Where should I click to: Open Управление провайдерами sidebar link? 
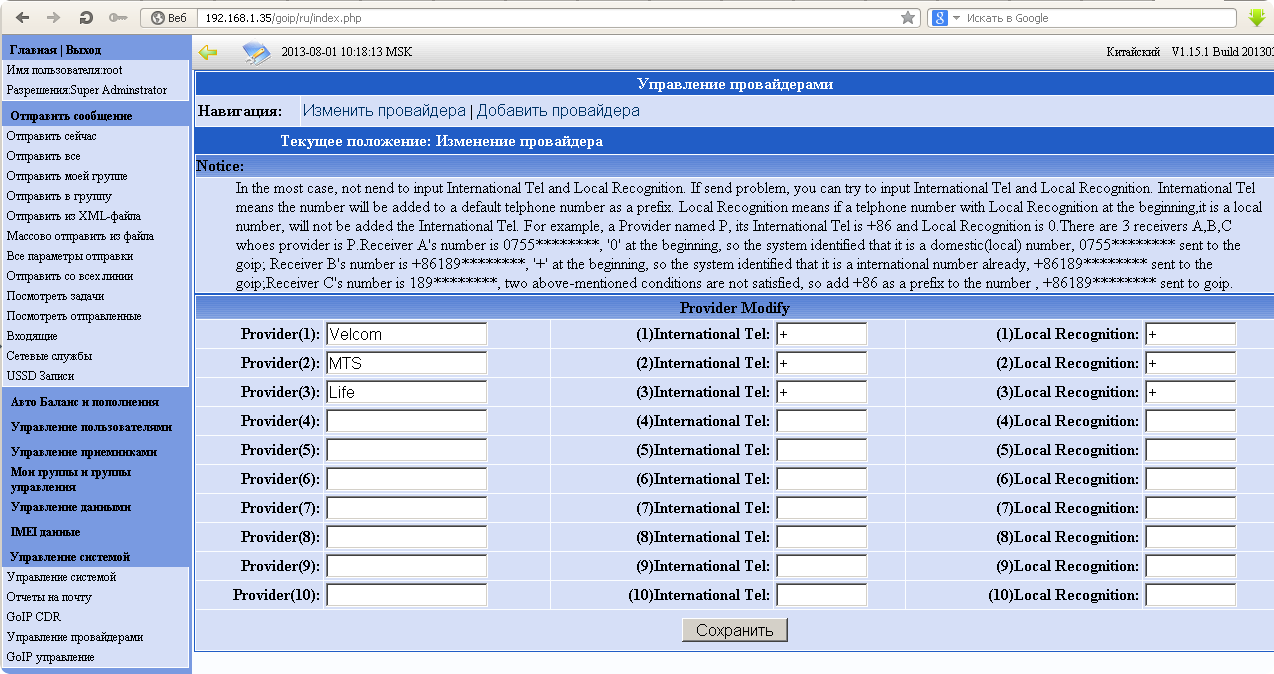pos(75,637)
